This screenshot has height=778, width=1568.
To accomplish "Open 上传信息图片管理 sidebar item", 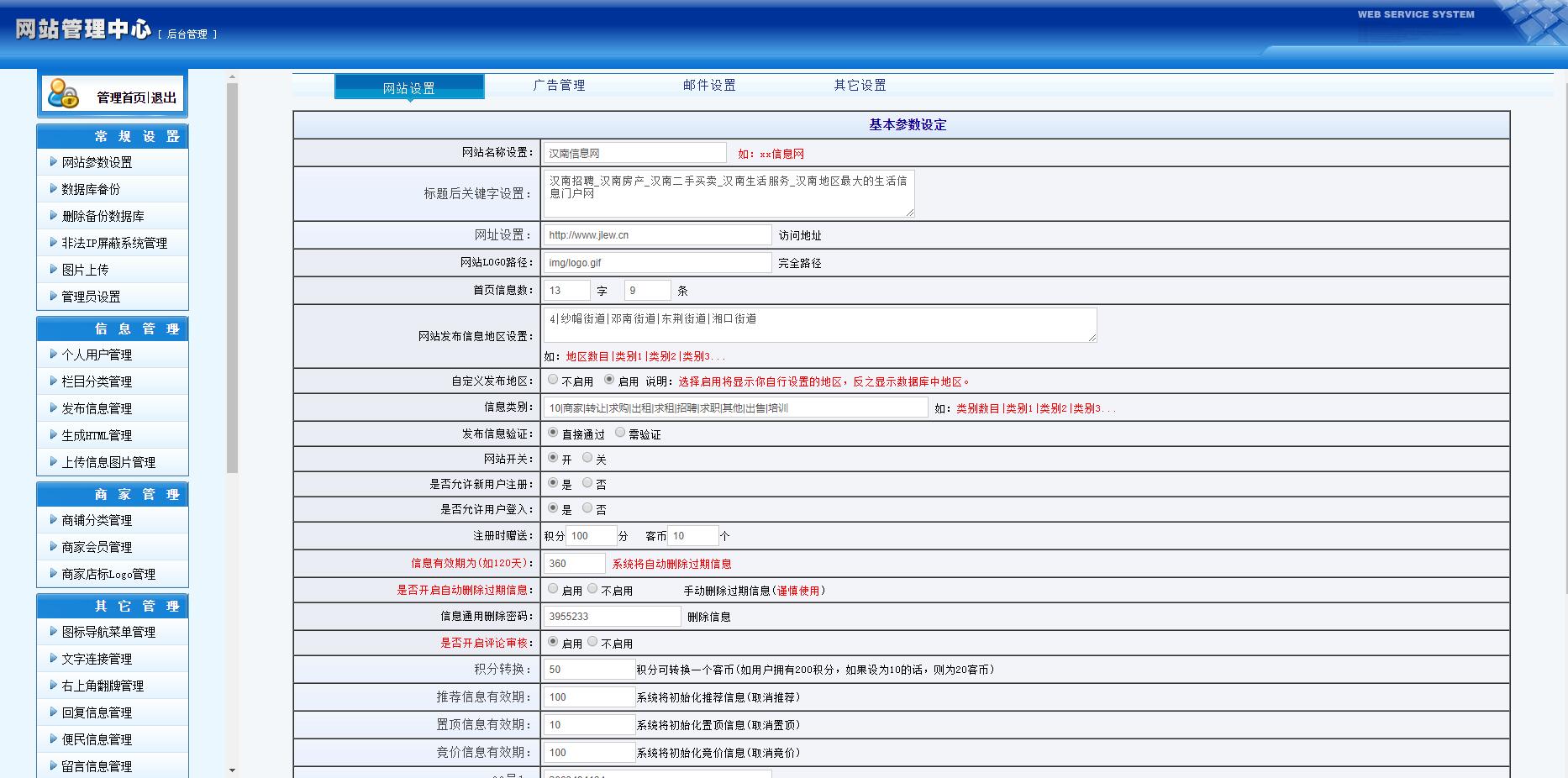I will point(108,462).
